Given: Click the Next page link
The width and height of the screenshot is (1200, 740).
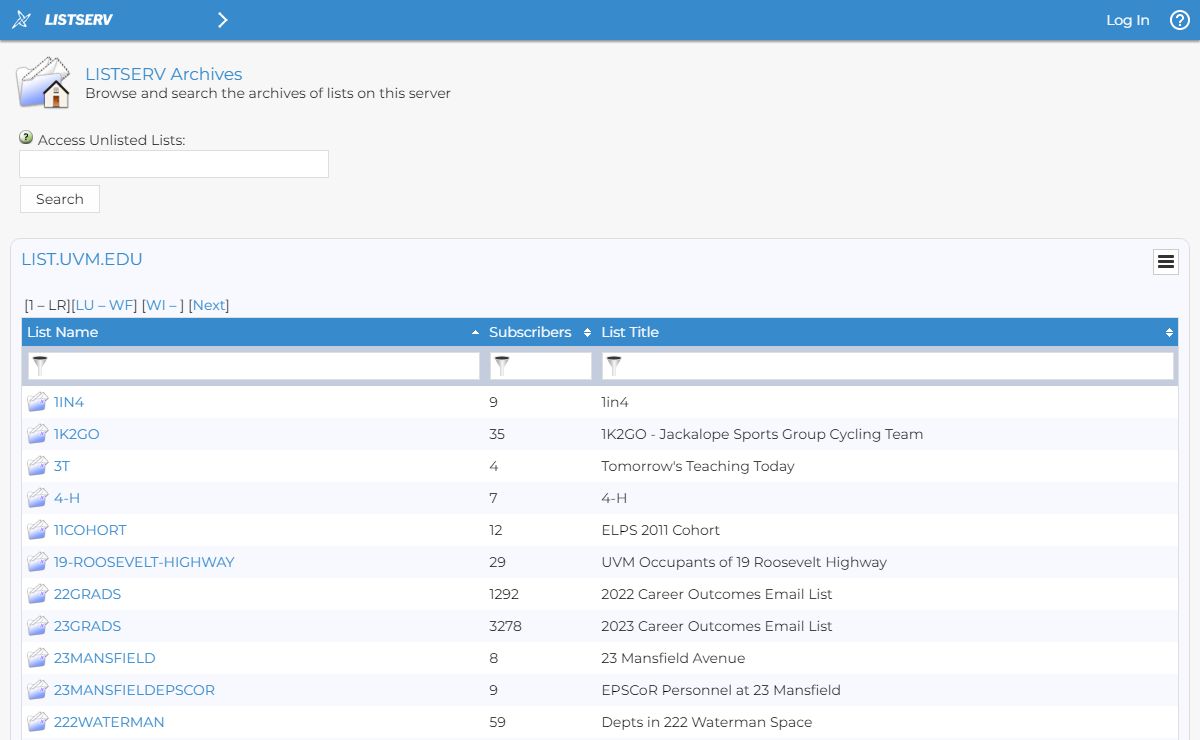Looking at the screenshot, I should [x=209, y=305].
